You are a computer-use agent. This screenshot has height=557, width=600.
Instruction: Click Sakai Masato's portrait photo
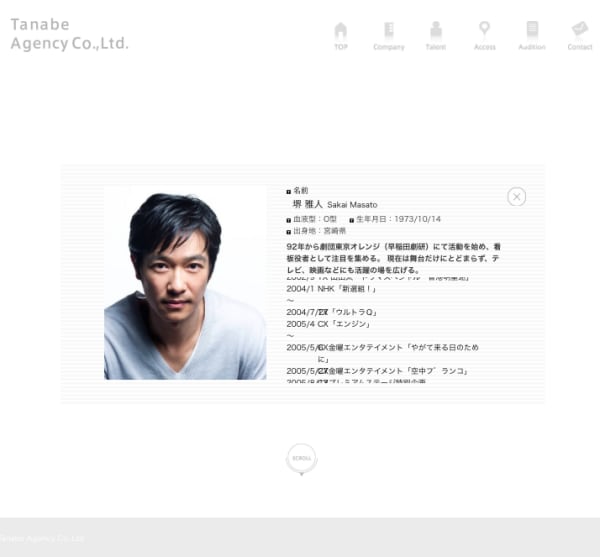pos(185,282)
